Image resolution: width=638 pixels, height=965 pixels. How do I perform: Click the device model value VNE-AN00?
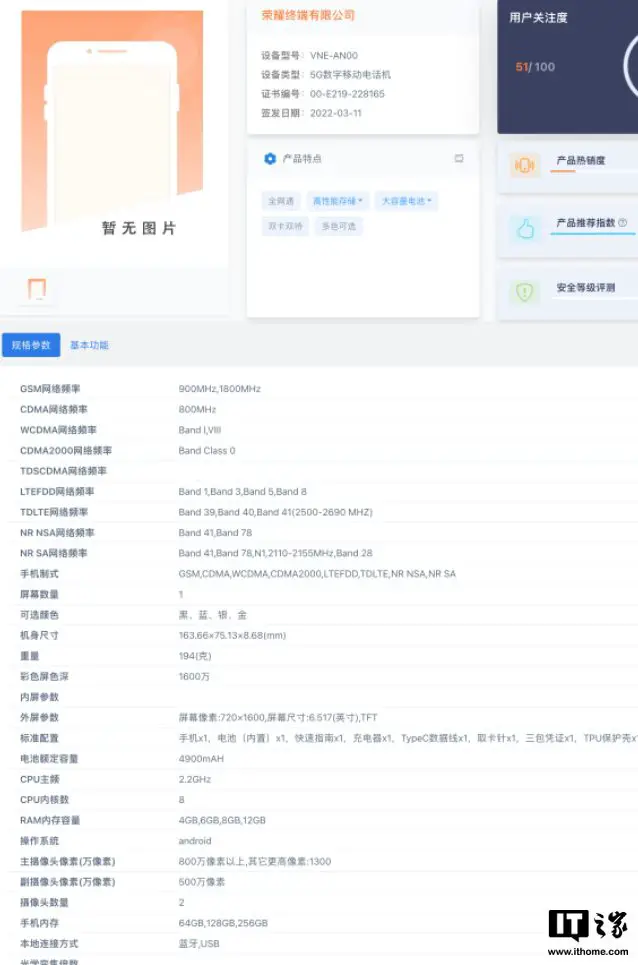coord(334,55)
